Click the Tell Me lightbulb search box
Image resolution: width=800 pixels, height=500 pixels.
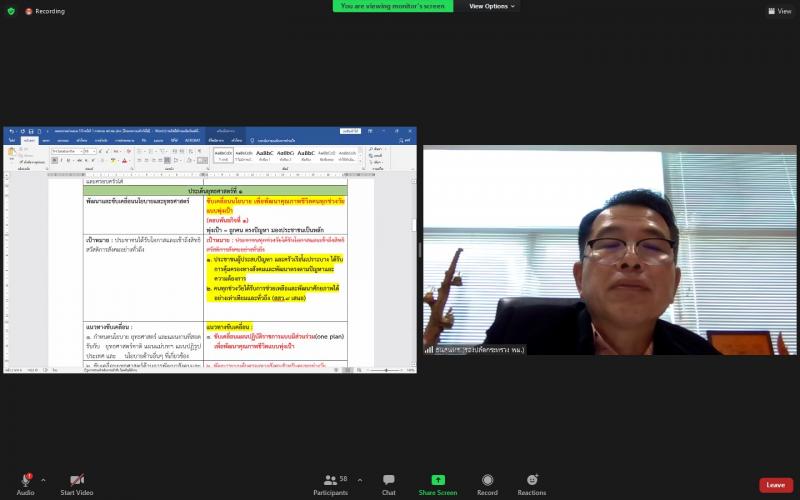tap(273, 140)
